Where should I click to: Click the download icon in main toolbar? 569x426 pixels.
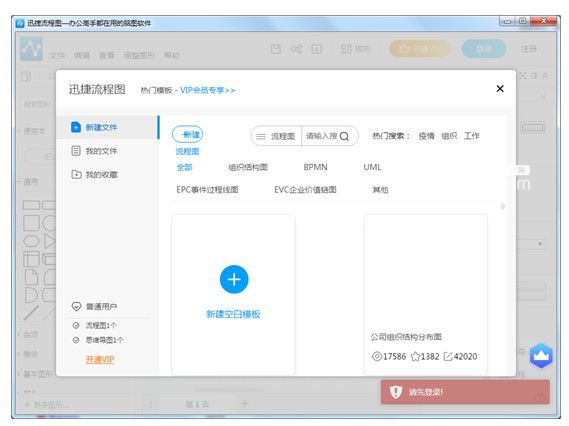click(316, 49)
